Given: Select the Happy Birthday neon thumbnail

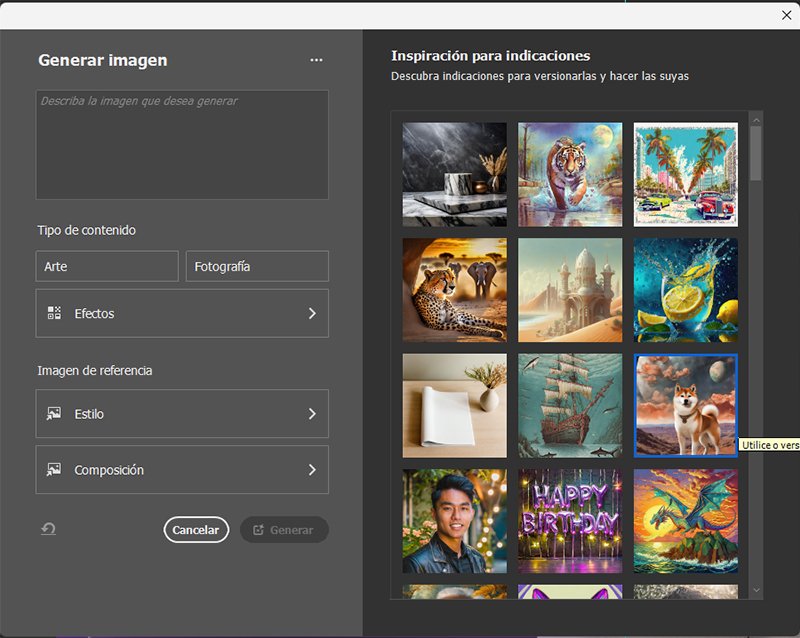Looking at the screenshot, I should pyautogui.click(x=569, y=520).
